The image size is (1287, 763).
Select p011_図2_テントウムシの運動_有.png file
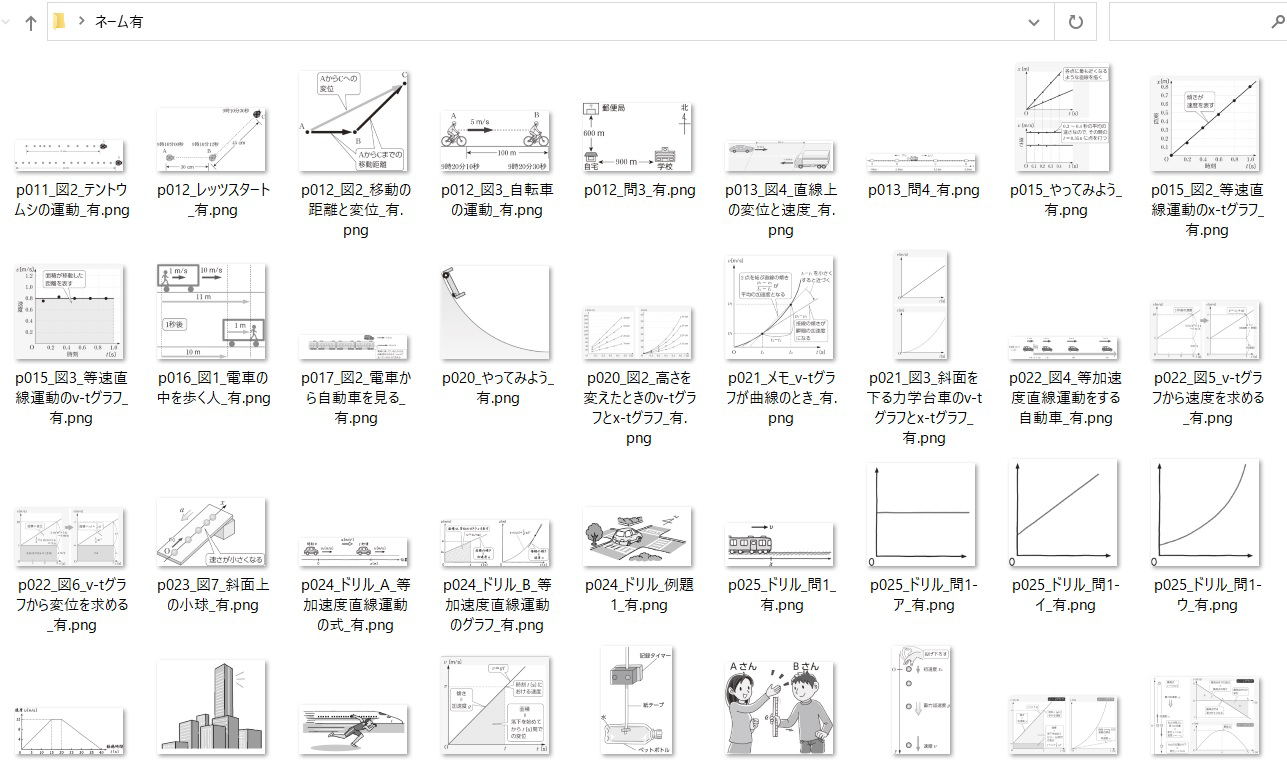pos(72,179)
